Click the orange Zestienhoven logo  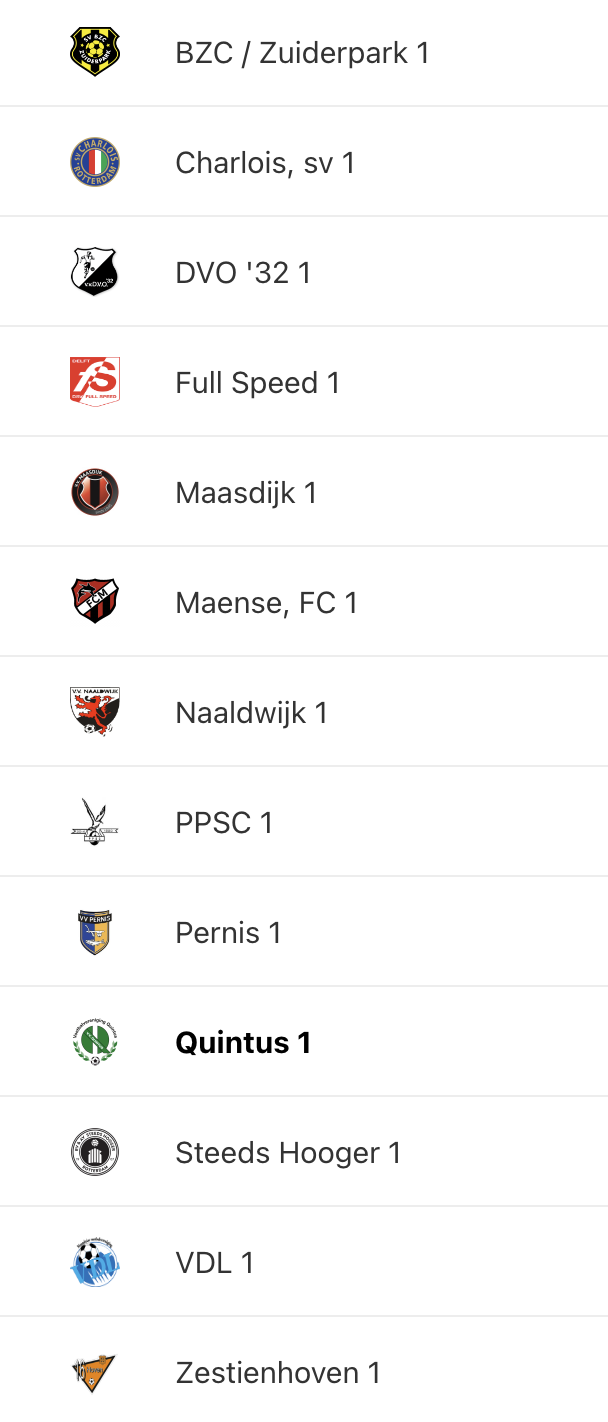(95, 1372)
